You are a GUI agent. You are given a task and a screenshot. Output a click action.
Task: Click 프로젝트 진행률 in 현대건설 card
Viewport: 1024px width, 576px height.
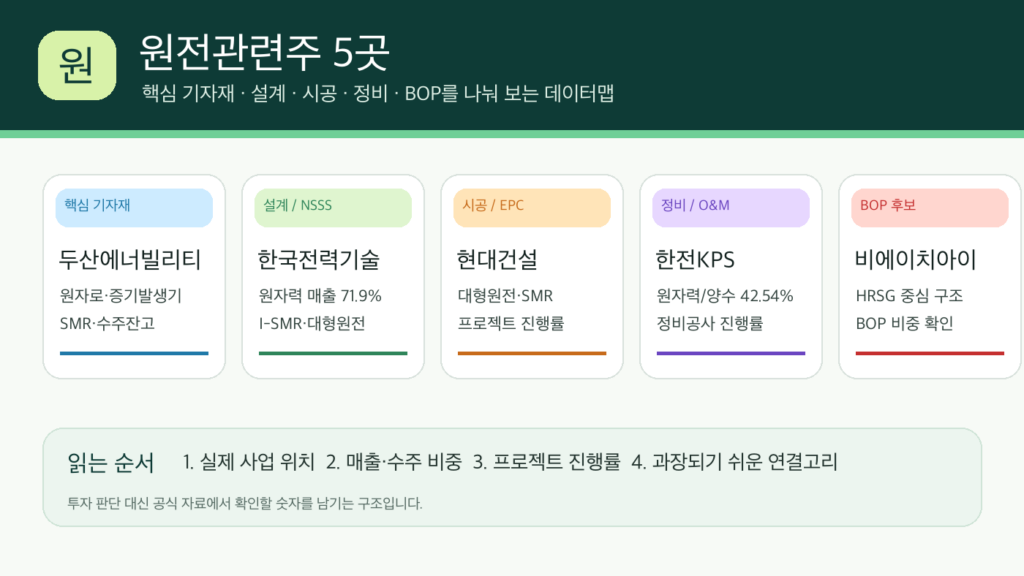511,323
